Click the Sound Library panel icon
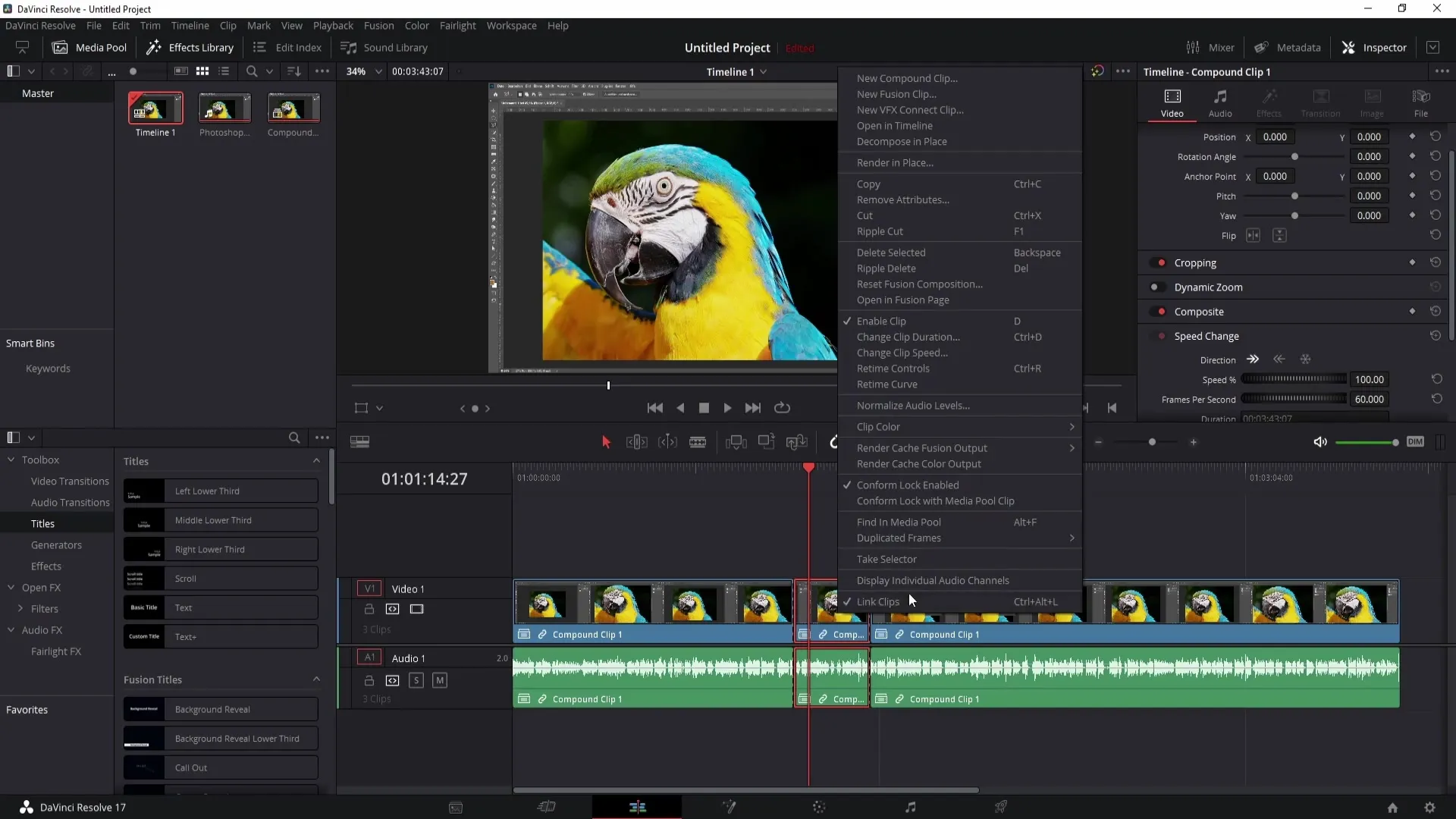1456x819 pixels. (x=349, y=47)
